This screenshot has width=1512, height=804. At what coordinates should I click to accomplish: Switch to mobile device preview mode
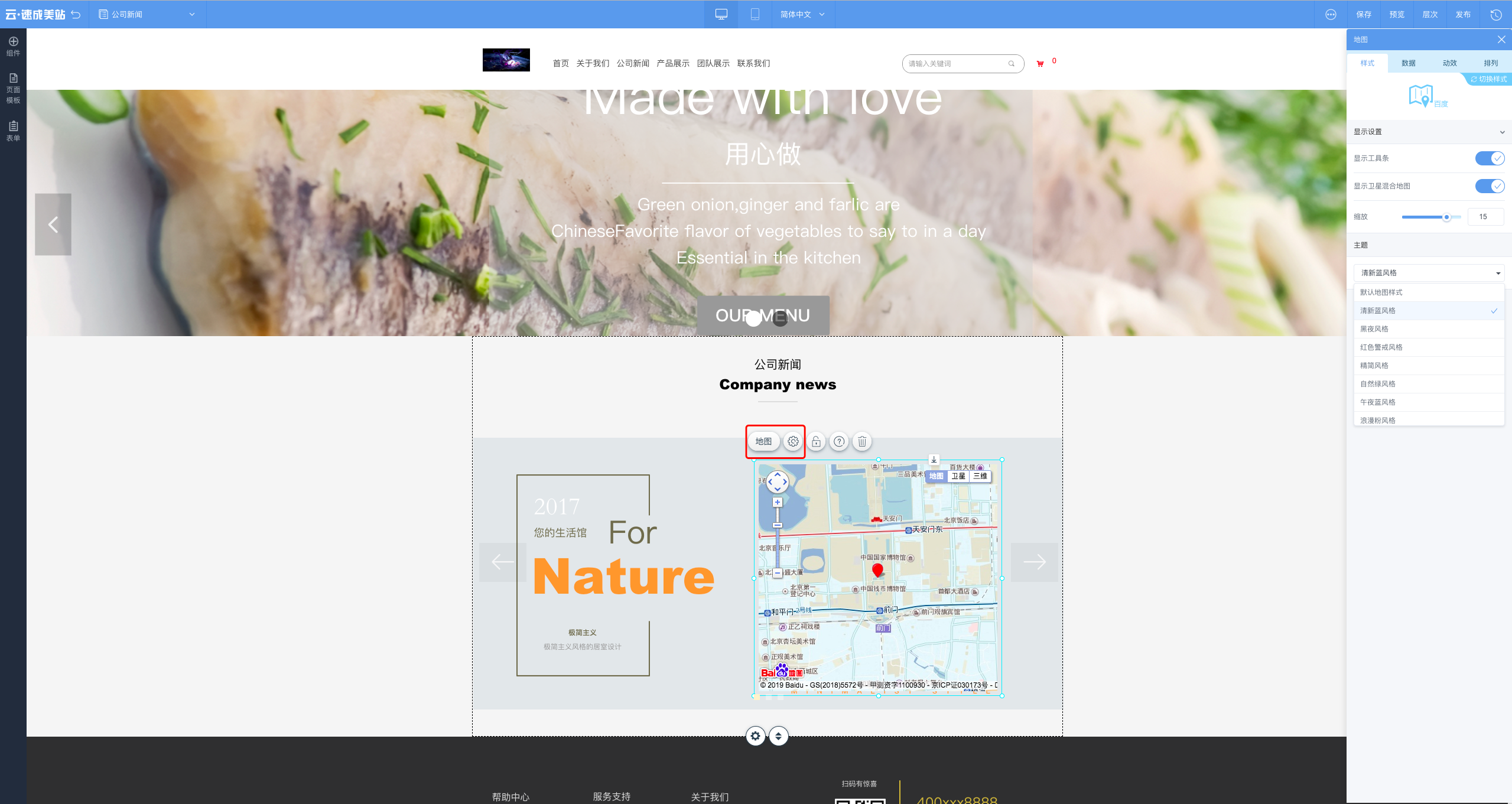coord(755,14)
